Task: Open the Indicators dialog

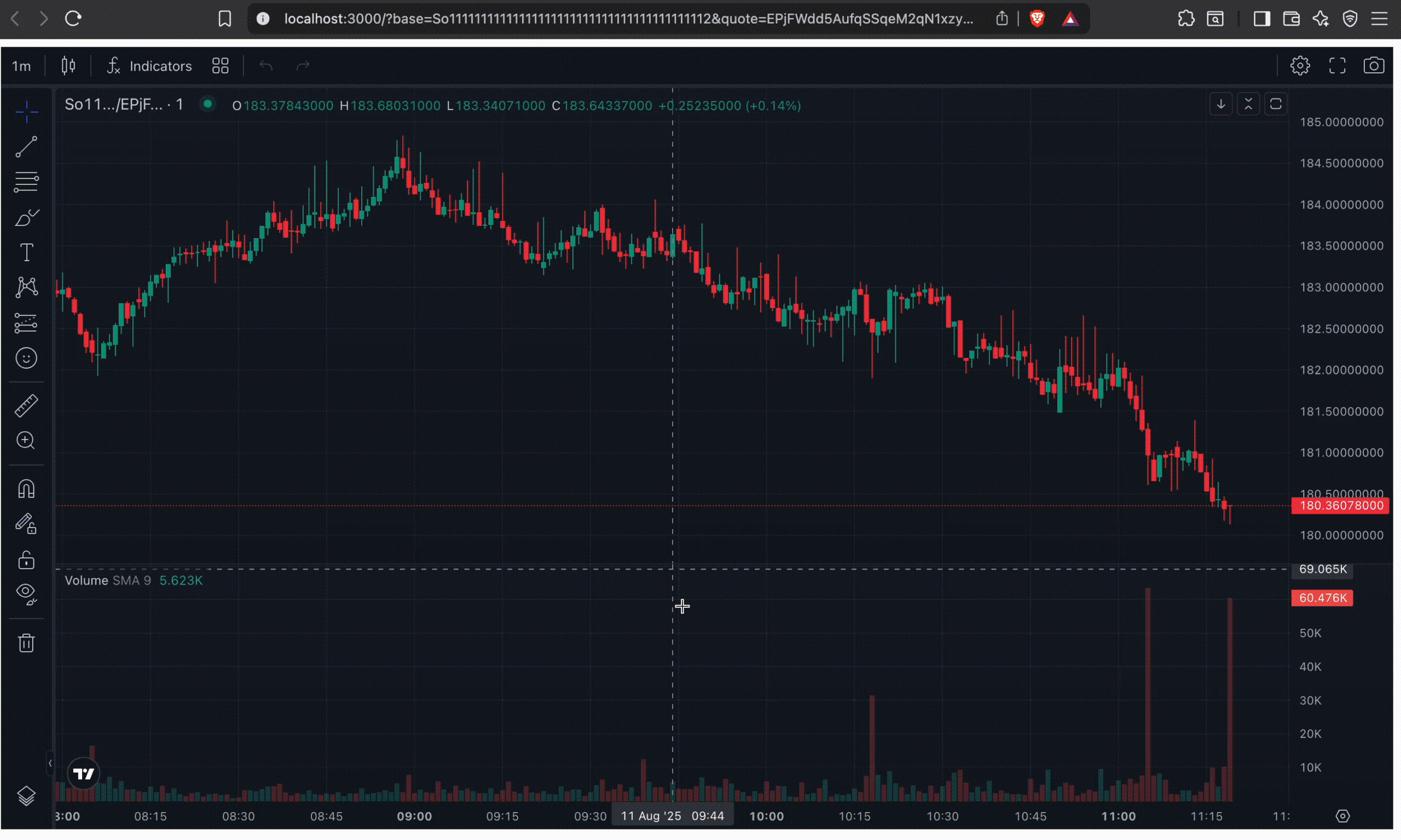Action: click(x=149, y=66)
